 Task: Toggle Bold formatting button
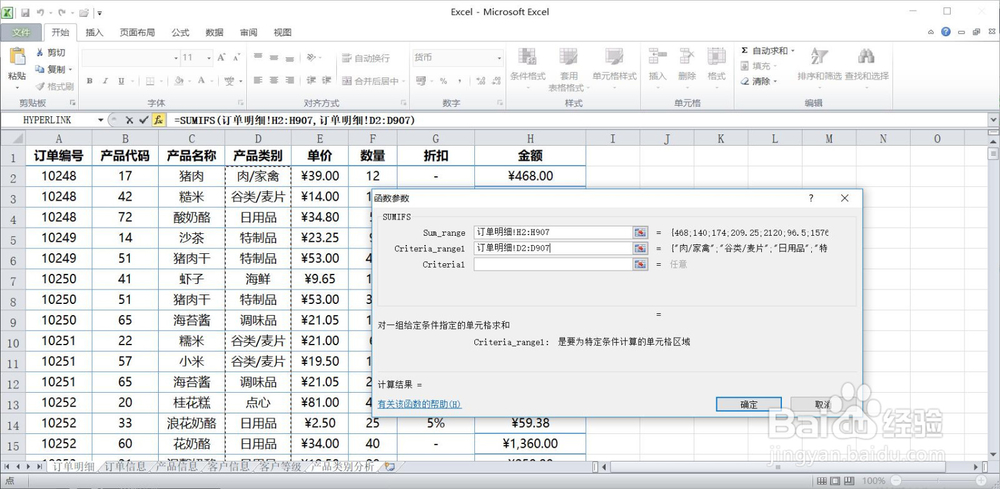coord(90,81)
